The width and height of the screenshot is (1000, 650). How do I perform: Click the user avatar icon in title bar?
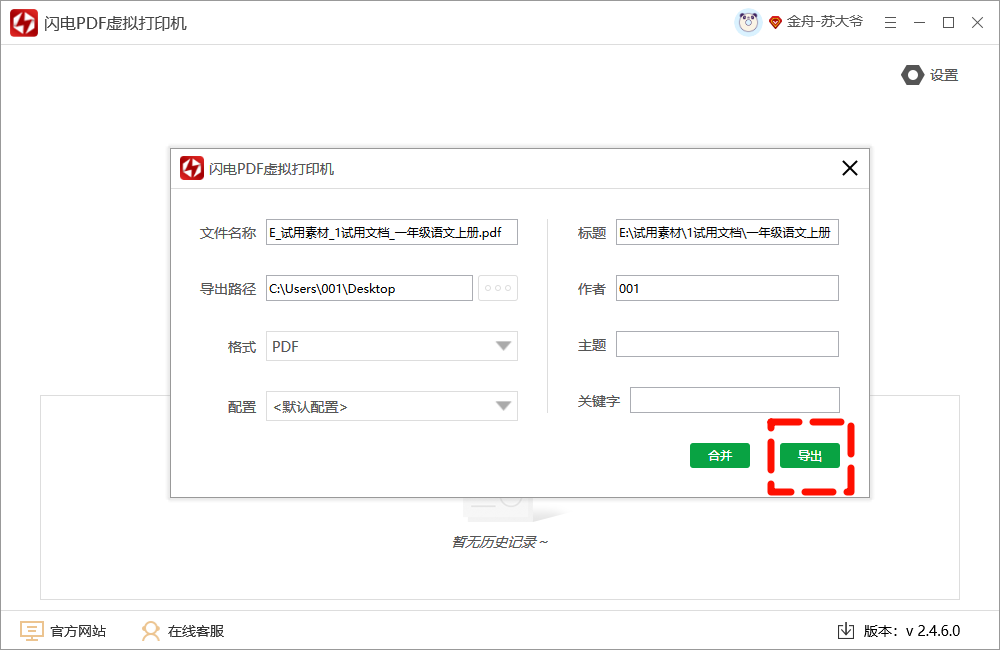point(748,23)
